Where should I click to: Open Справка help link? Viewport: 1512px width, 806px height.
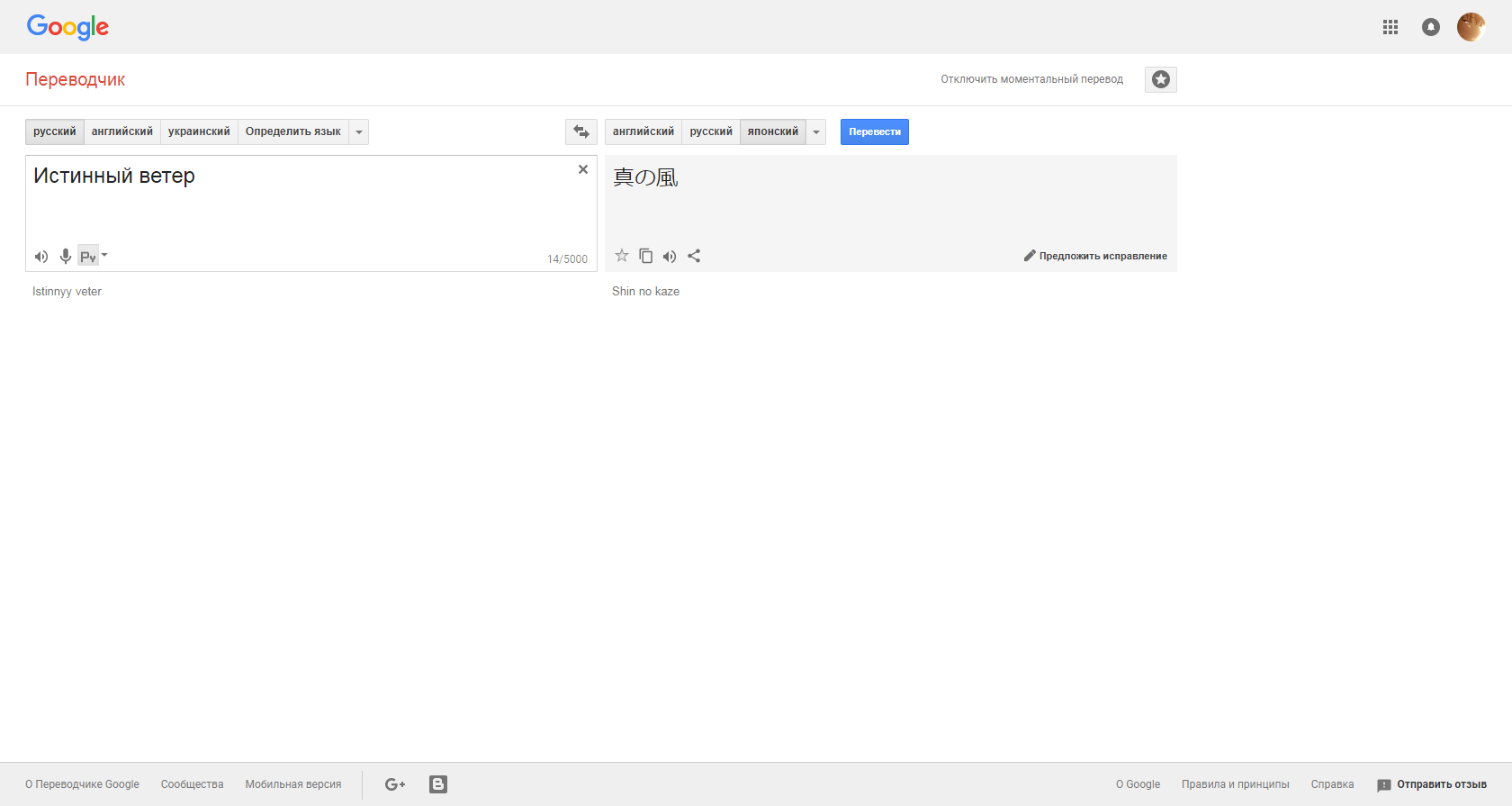pyautogui.click(x=1333, y=784)
